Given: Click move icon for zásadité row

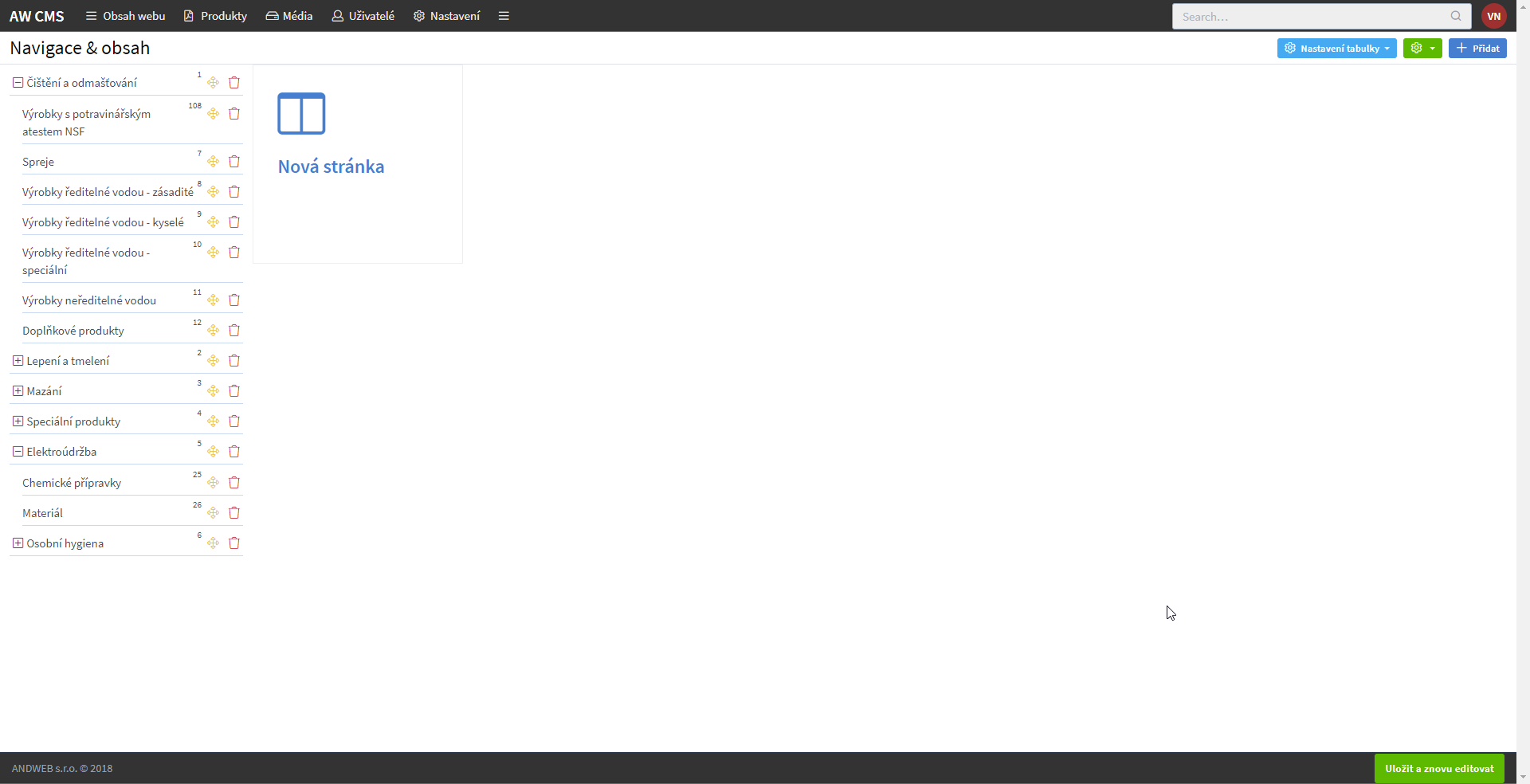Looking at the screenshot, I should [213, 191].
